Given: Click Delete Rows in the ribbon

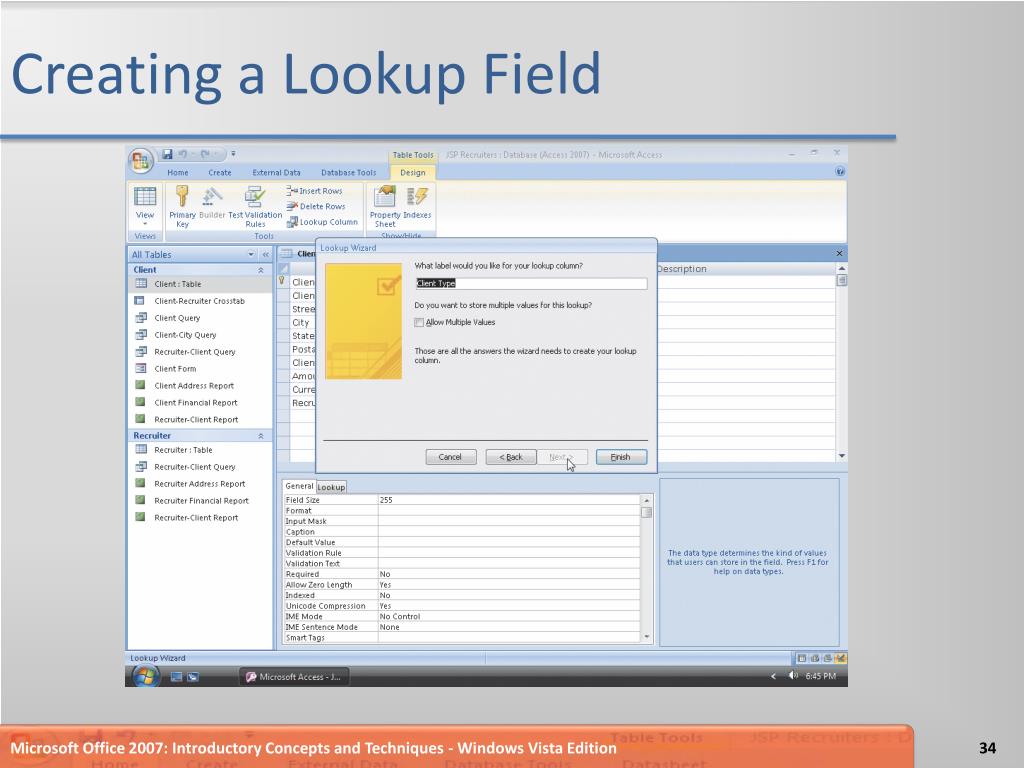Looking at the screenshot, I should click(316, 206).
